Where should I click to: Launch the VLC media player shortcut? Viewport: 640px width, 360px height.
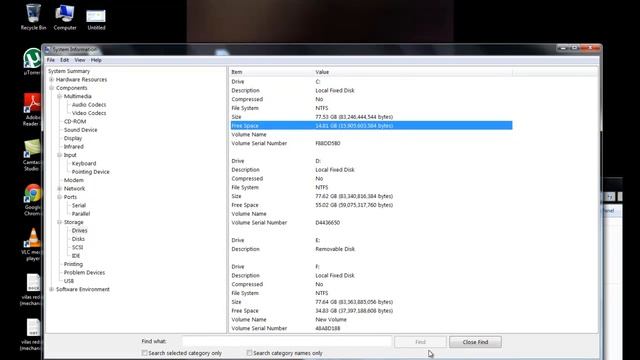click(x=32, y=244)
